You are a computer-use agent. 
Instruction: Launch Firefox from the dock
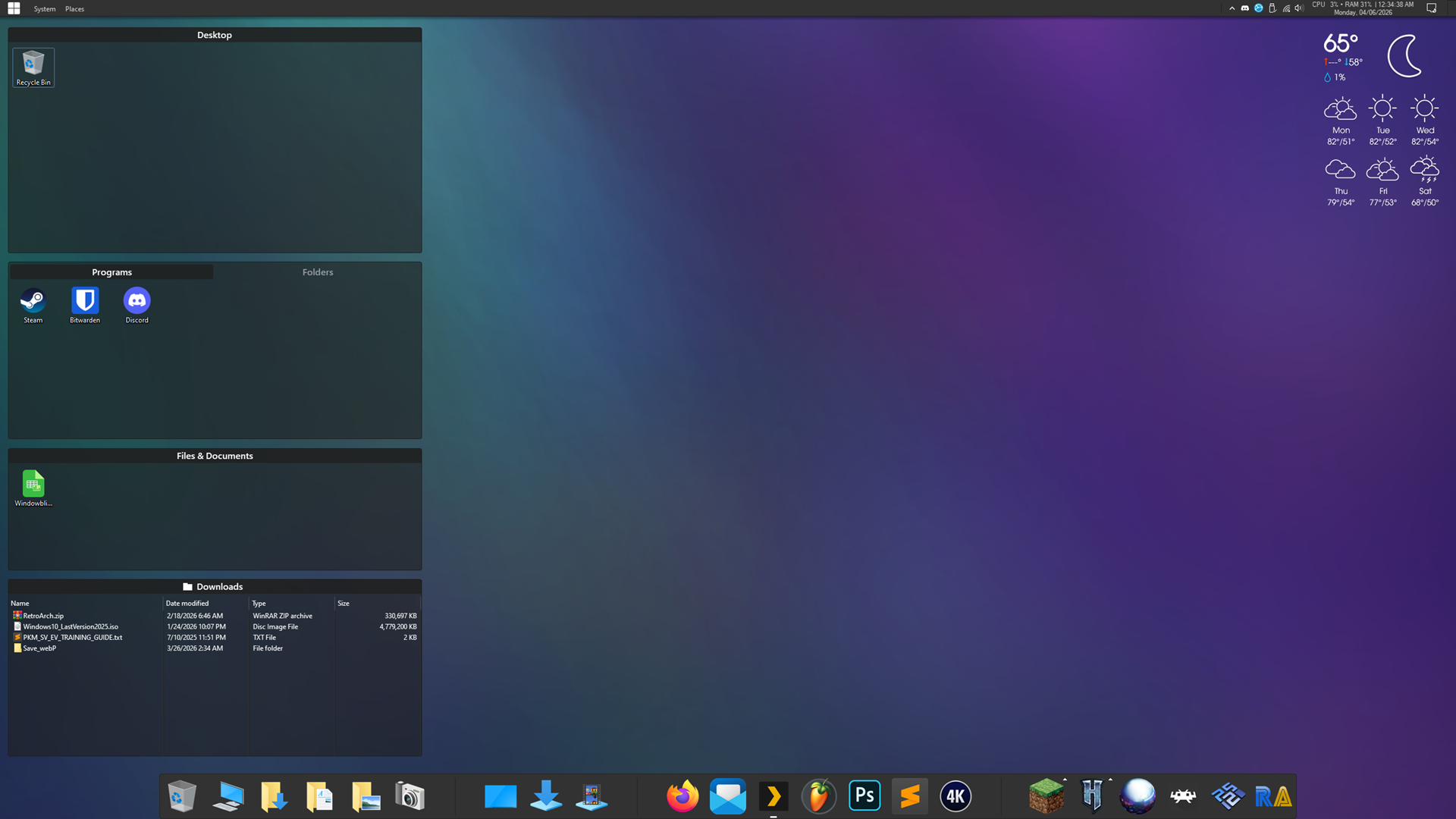click(x=682, y=796)
